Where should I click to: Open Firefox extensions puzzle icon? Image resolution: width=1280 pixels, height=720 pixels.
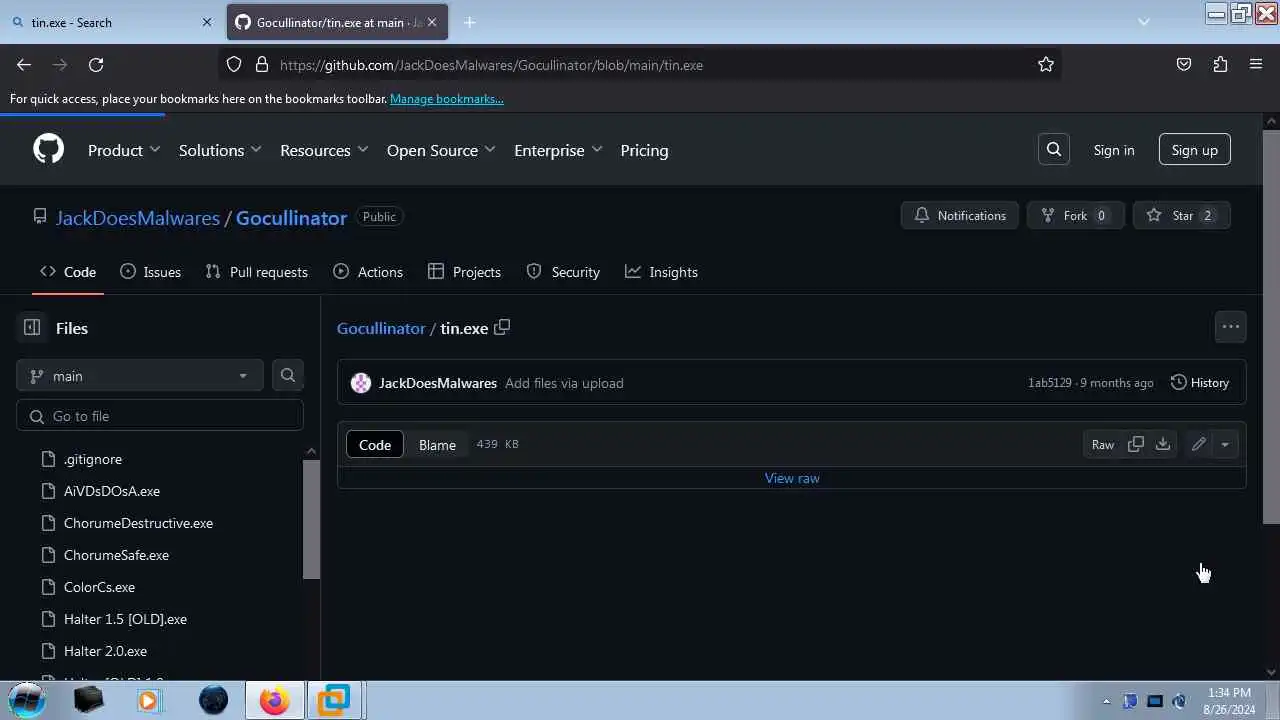[x=1220, y=65]
